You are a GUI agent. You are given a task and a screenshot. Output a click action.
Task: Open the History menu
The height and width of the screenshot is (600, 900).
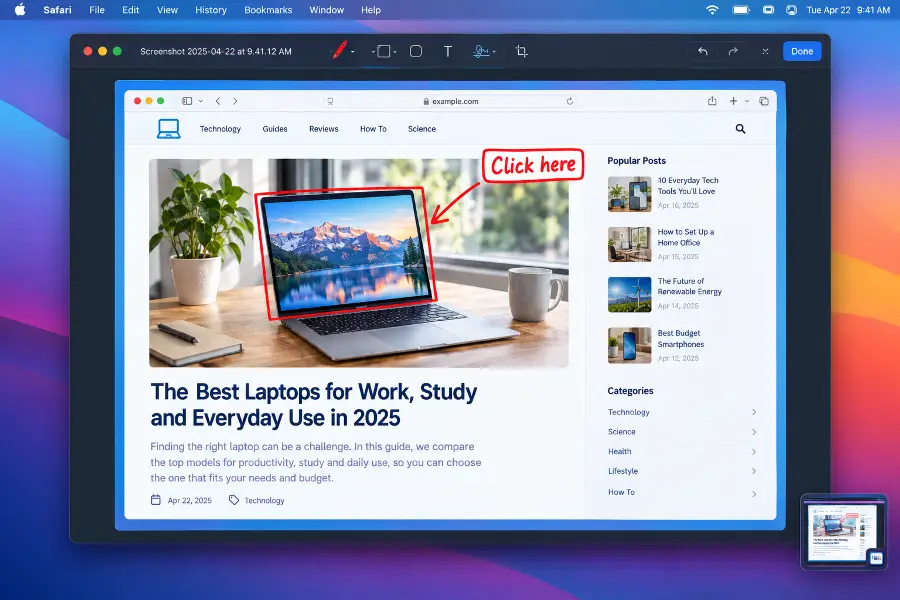[x=211, y=10]
